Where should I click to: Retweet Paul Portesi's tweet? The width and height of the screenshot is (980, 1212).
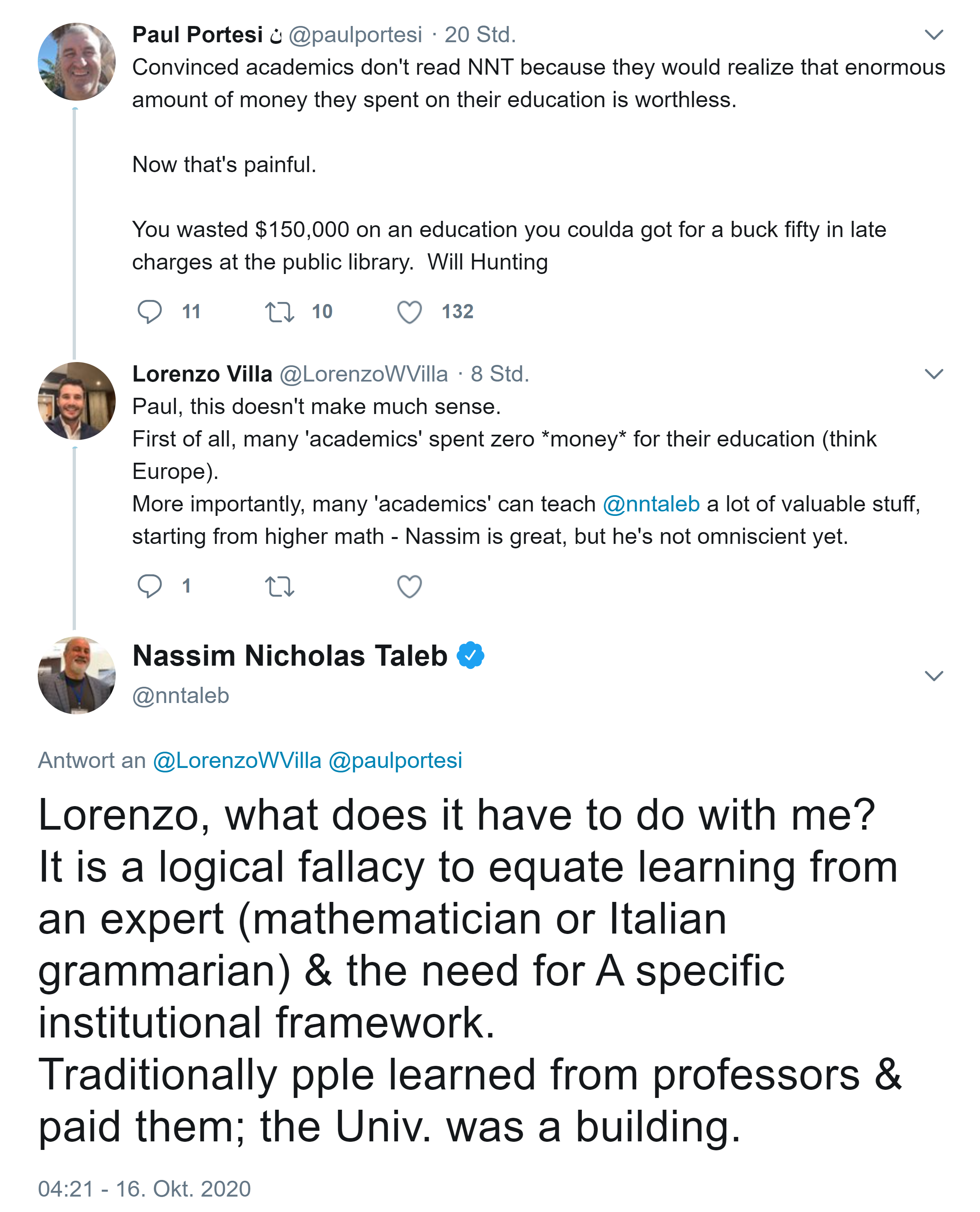(279, 312)
